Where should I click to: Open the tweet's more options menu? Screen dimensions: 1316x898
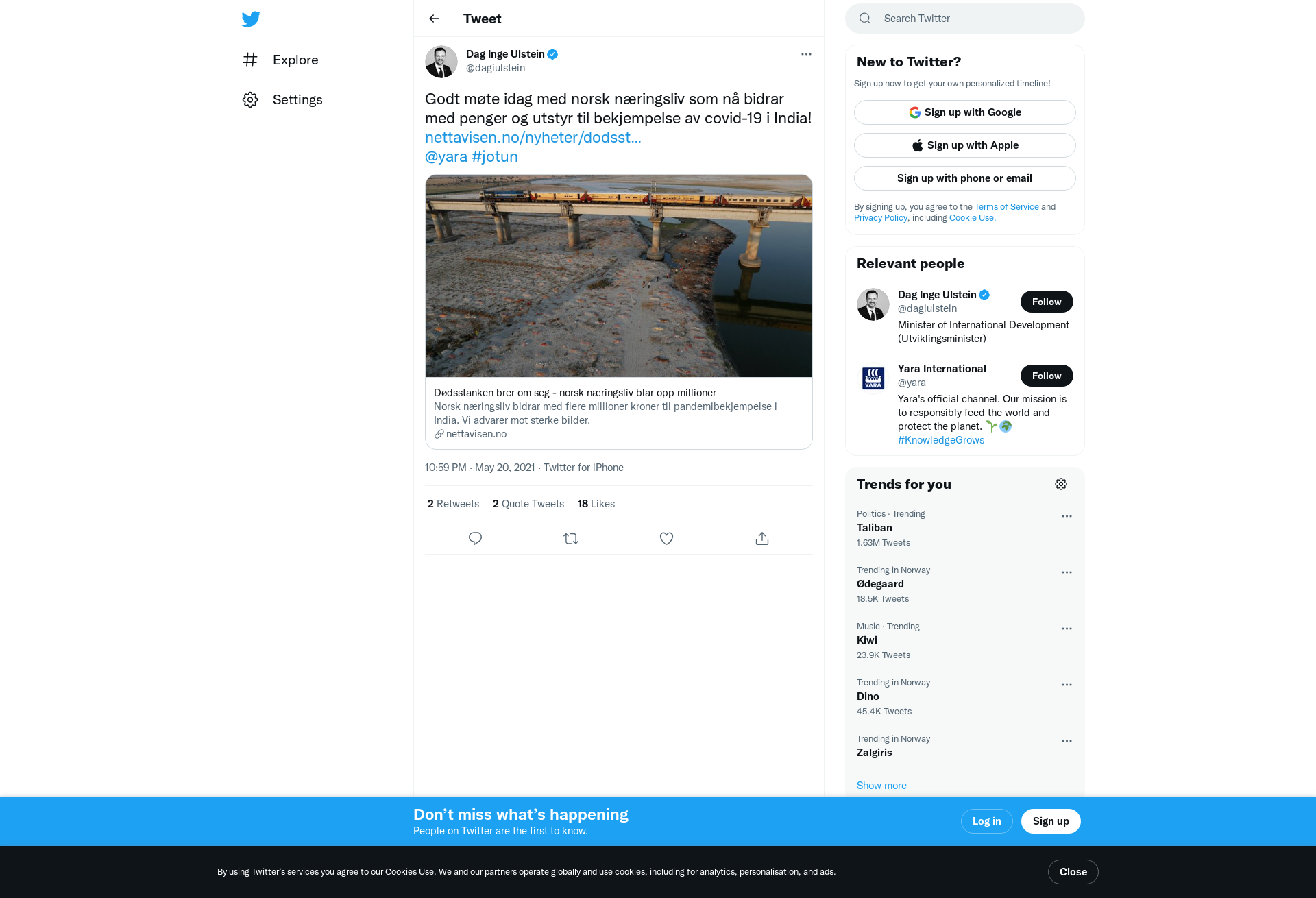(x=806, y=54)
